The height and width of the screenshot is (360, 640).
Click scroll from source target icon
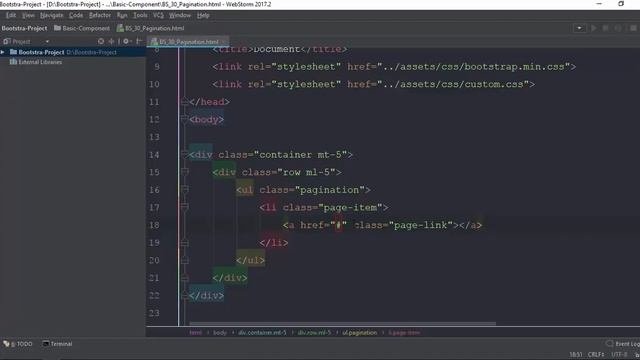click(x=101, y=41)
